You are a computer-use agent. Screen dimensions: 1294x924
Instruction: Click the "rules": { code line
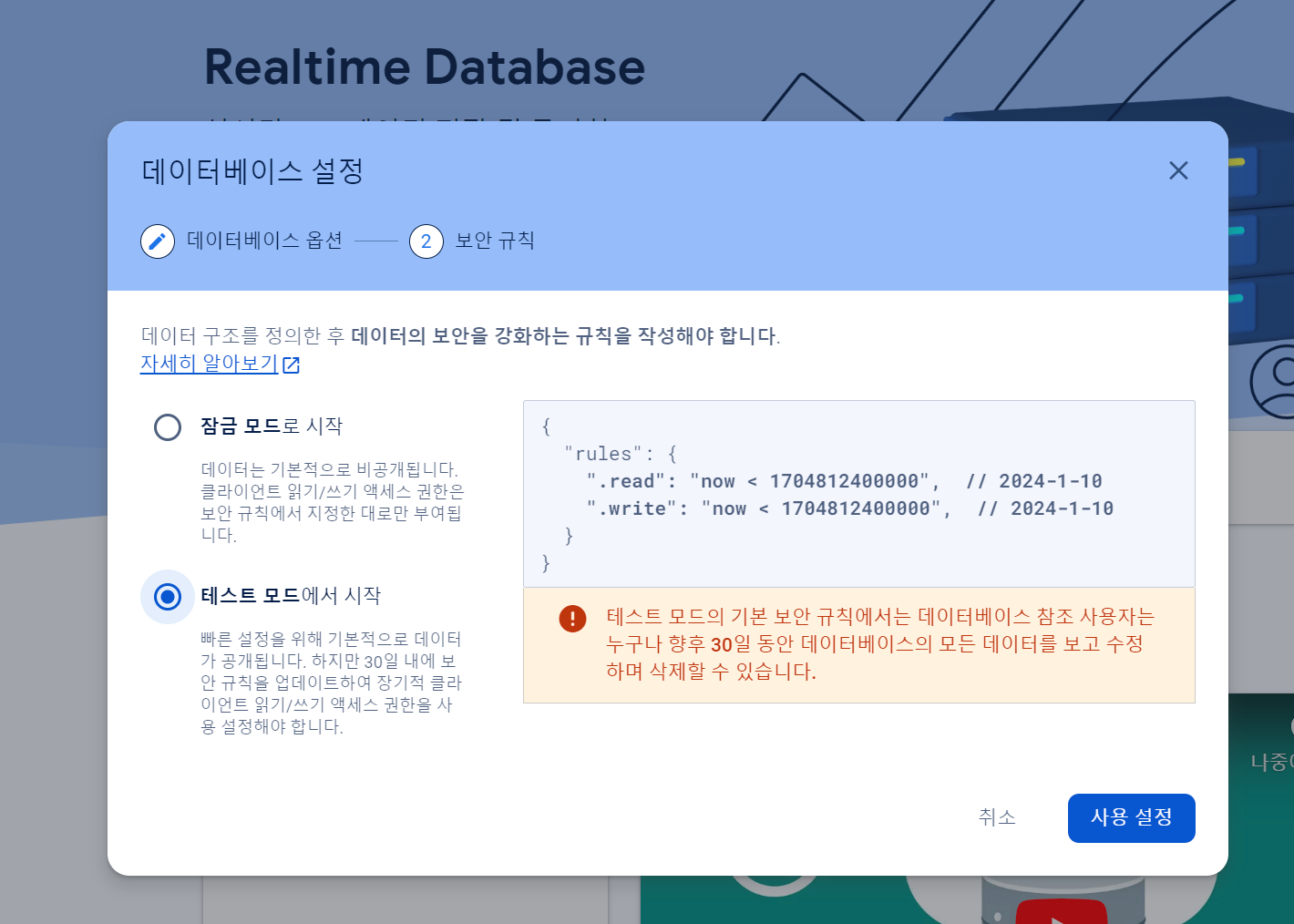pyautogui.click(x=621, y=454)
